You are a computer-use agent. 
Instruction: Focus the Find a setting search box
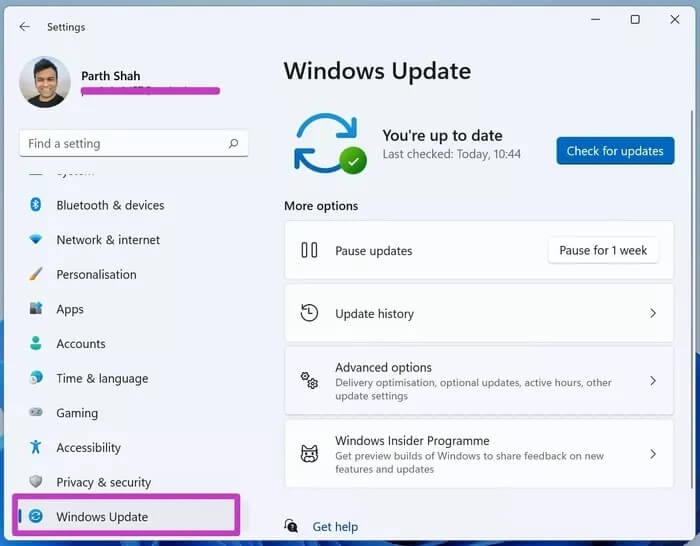[133, 143]
